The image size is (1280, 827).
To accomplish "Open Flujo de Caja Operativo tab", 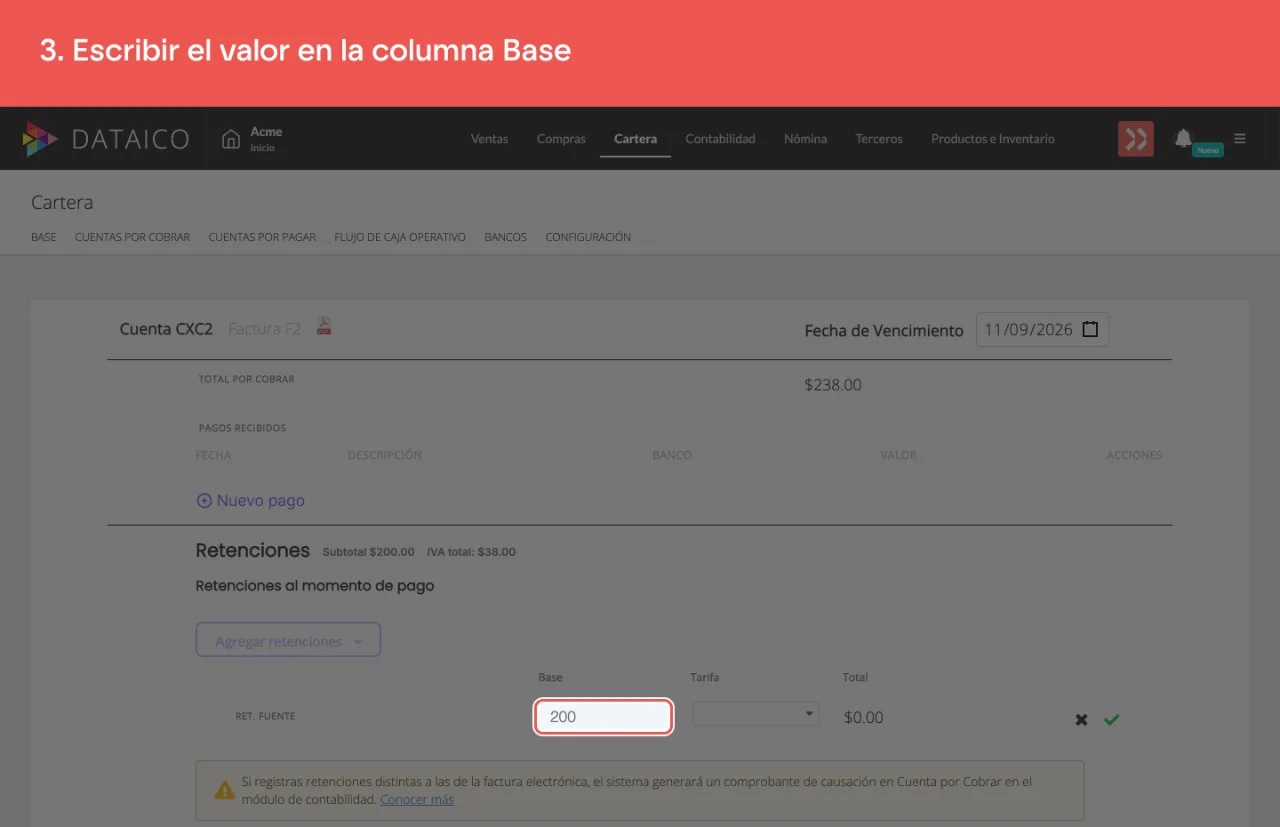I will pyautogui.click(x=400, y=237).
